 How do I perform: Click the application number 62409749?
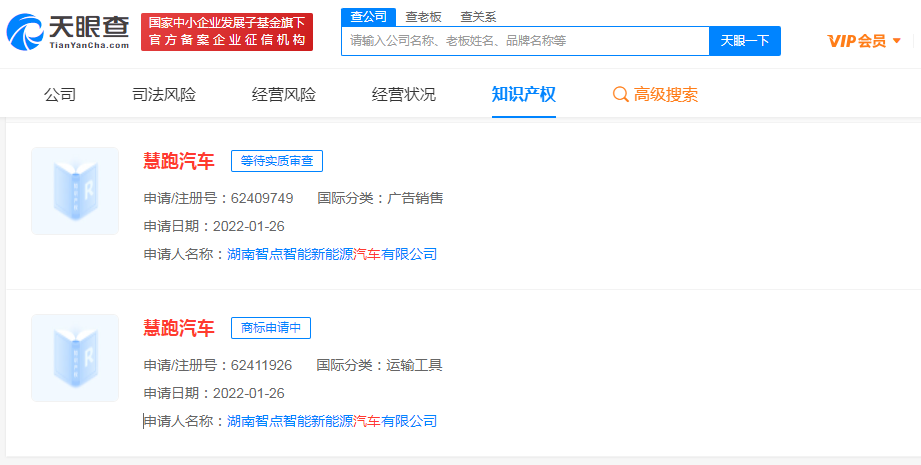click(262, 198)
